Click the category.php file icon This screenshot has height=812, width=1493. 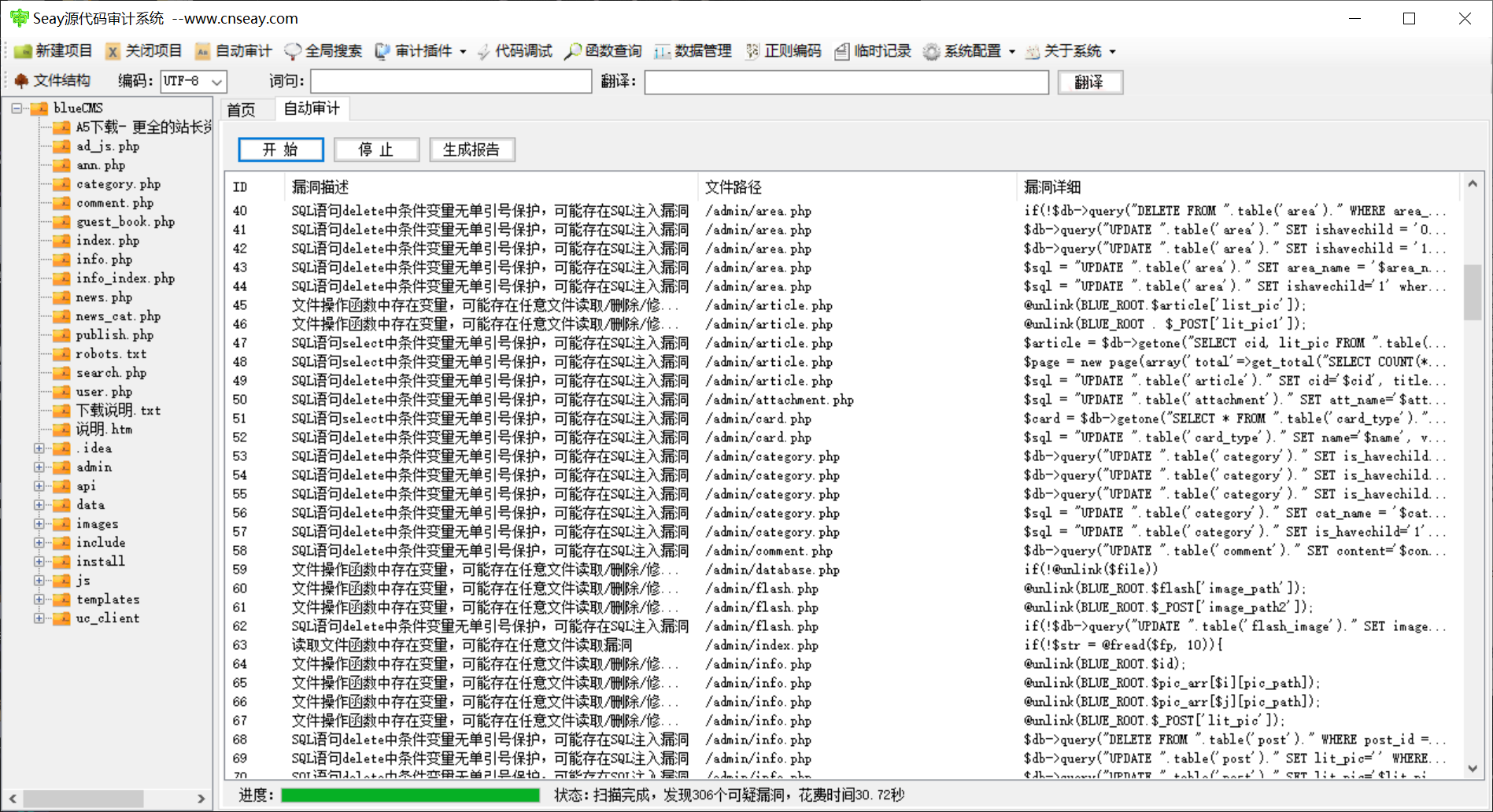[x=61, y=184]
